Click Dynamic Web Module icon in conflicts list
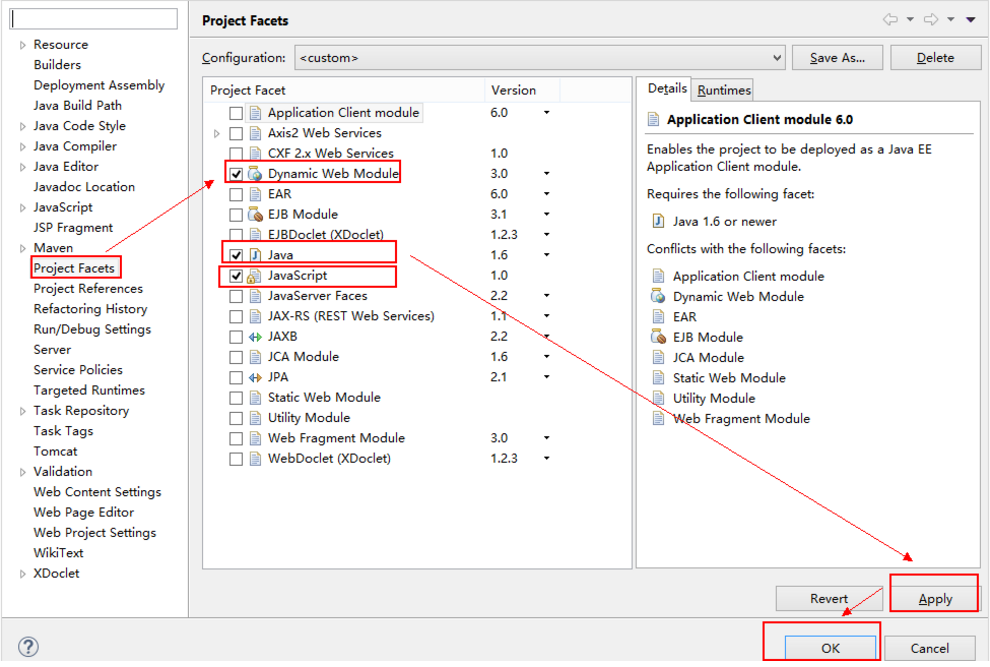Image resolution: width=990 pixels, height=667 pixels. pos(658,296)
